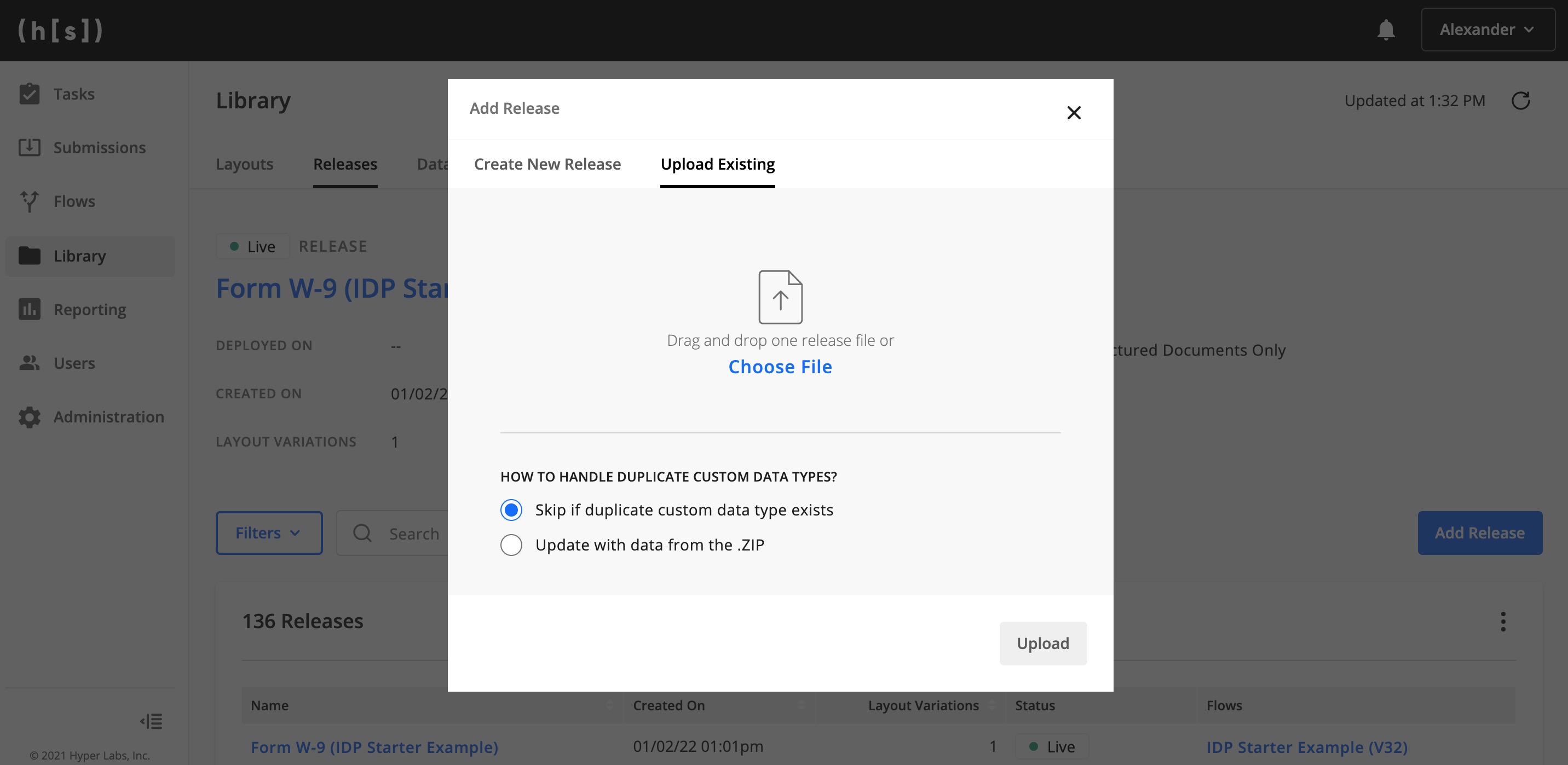Image resolution: width=1568 pixels, height=765 pixels.
Task: Open the Filters dropdown
Action: click(269, 533)
